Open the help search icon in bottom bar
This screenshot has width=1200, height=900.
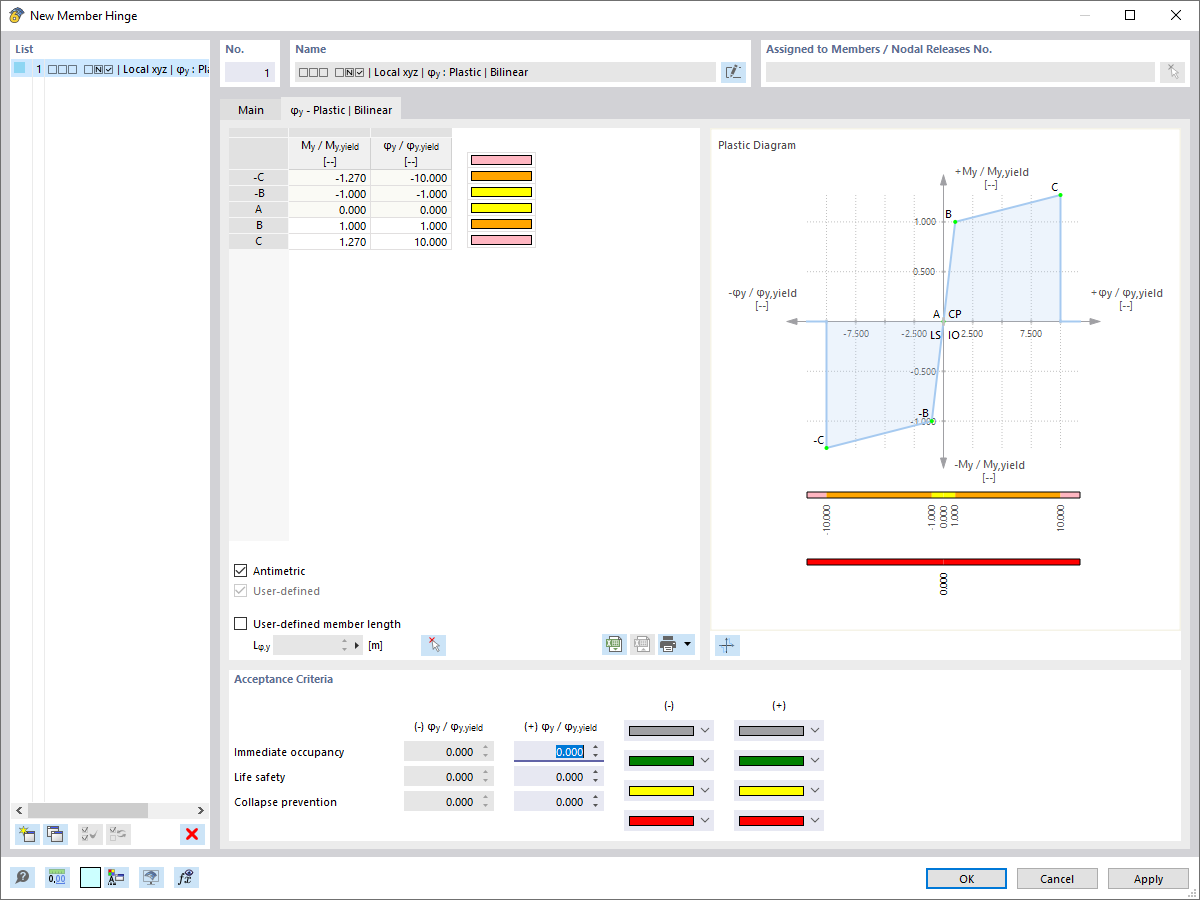(x=22, y=878)
